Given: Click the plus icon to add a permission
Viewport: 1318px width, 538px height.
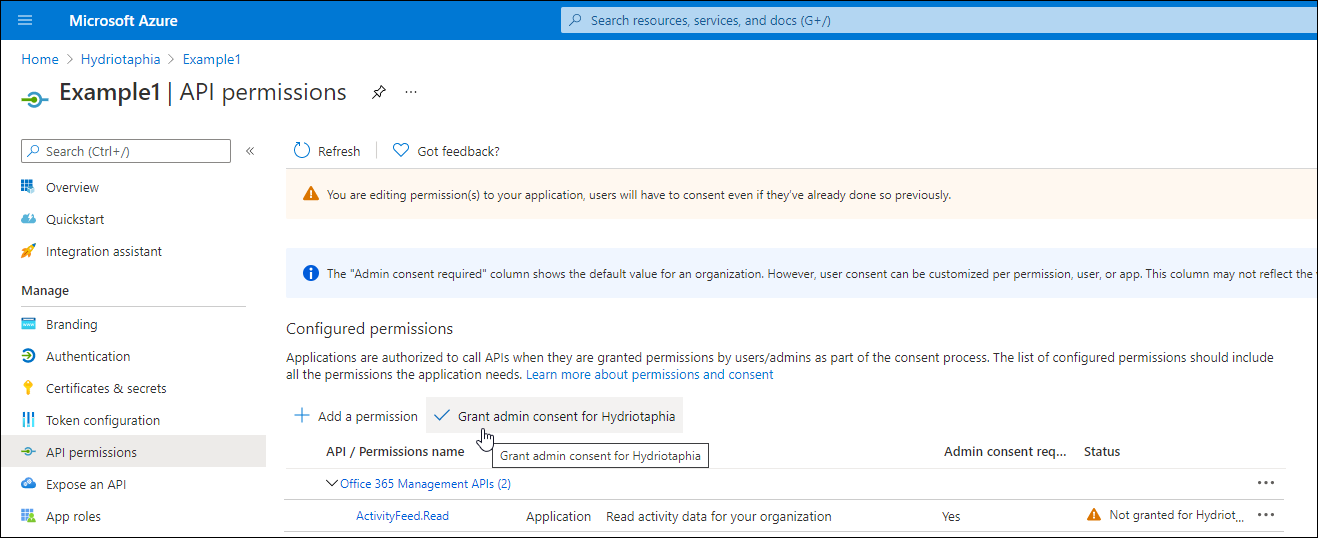Looking at the screenshot, I should tap(301, 416).
